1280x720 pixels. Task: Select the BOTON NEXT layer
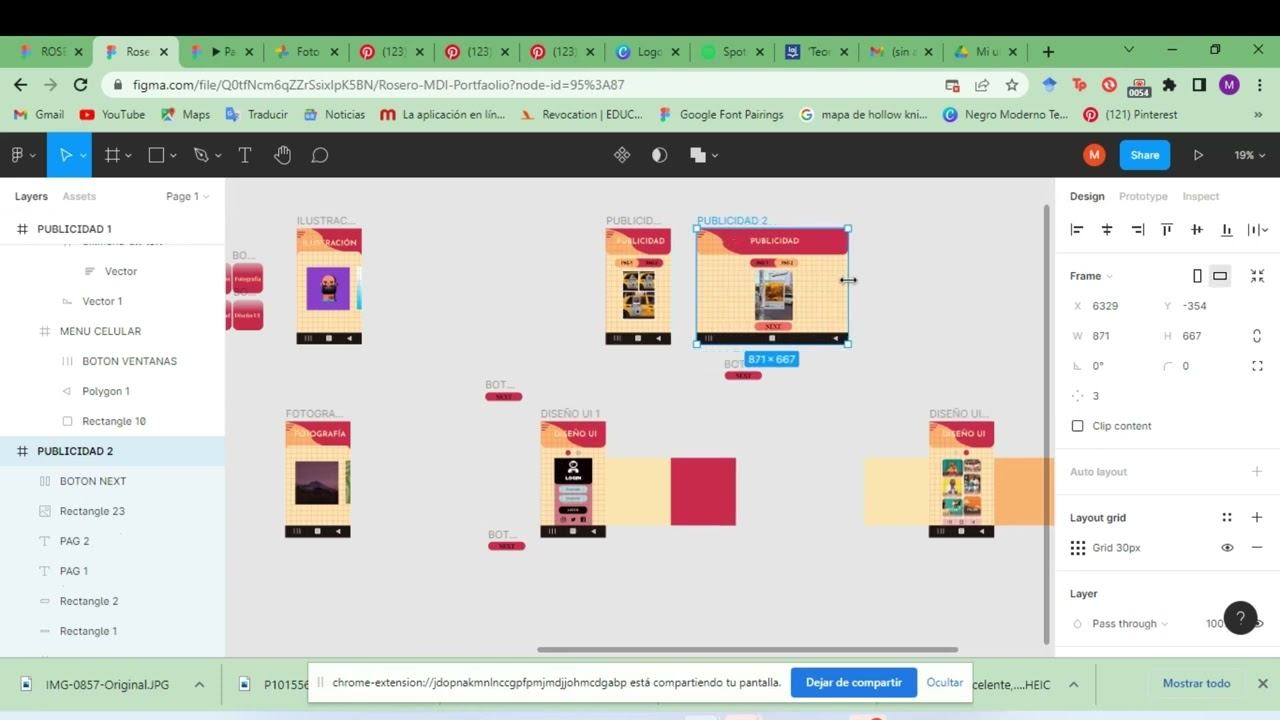pos(112,481)
